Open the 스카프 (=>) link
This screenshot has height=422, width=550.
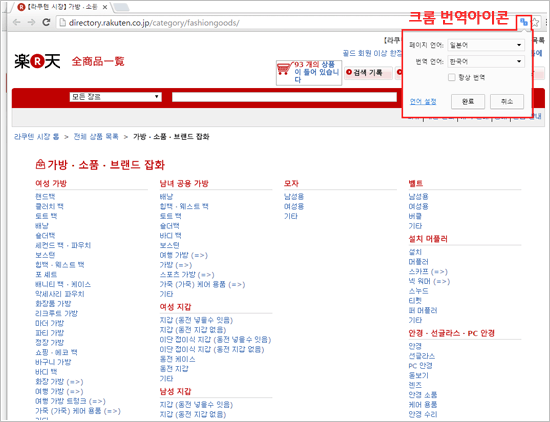[428, 272]
